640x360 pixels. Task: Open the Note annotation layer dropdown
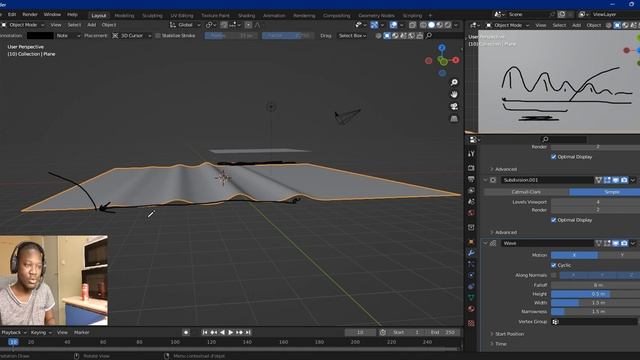point(68,36)
